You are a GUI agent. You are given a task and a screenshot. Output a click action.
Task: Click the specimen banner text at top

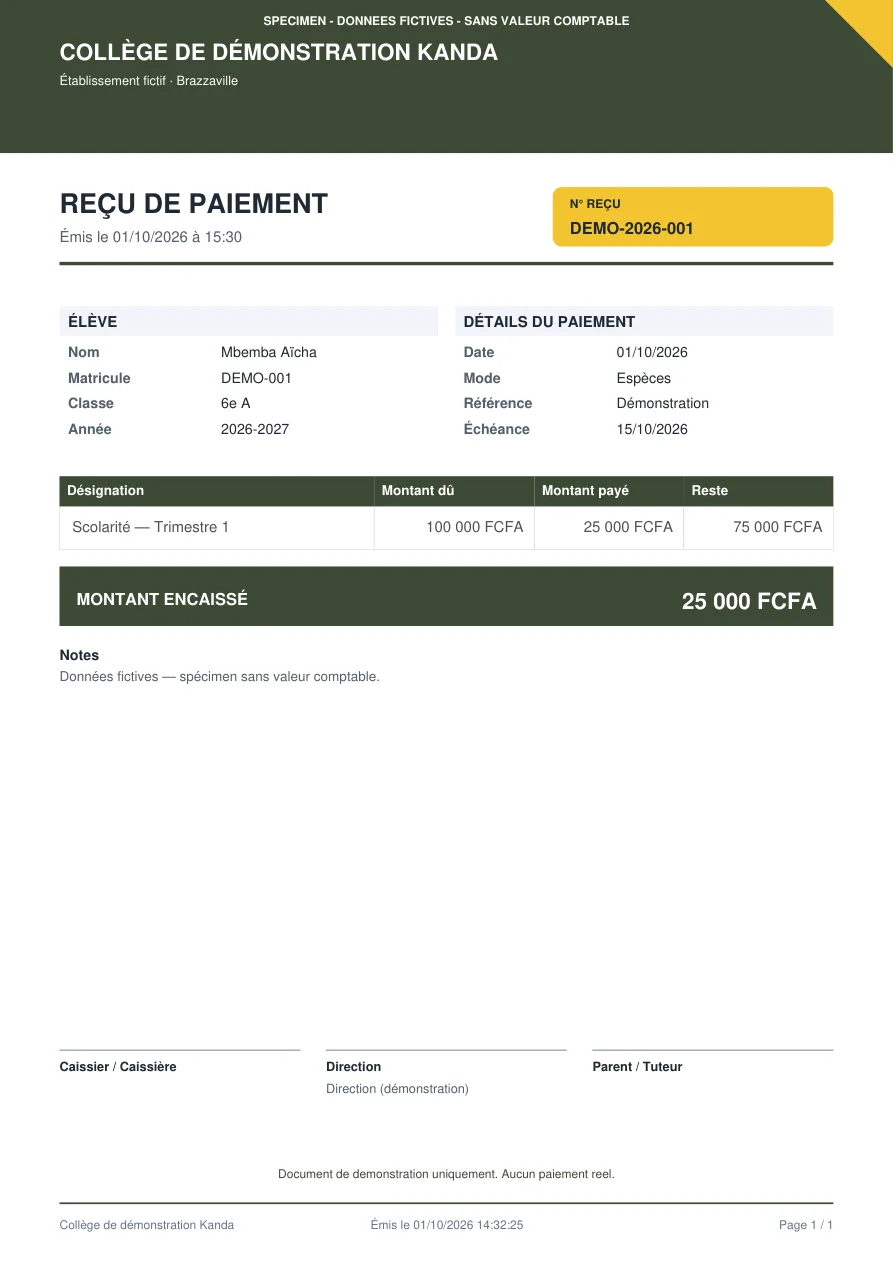(446, 21)
